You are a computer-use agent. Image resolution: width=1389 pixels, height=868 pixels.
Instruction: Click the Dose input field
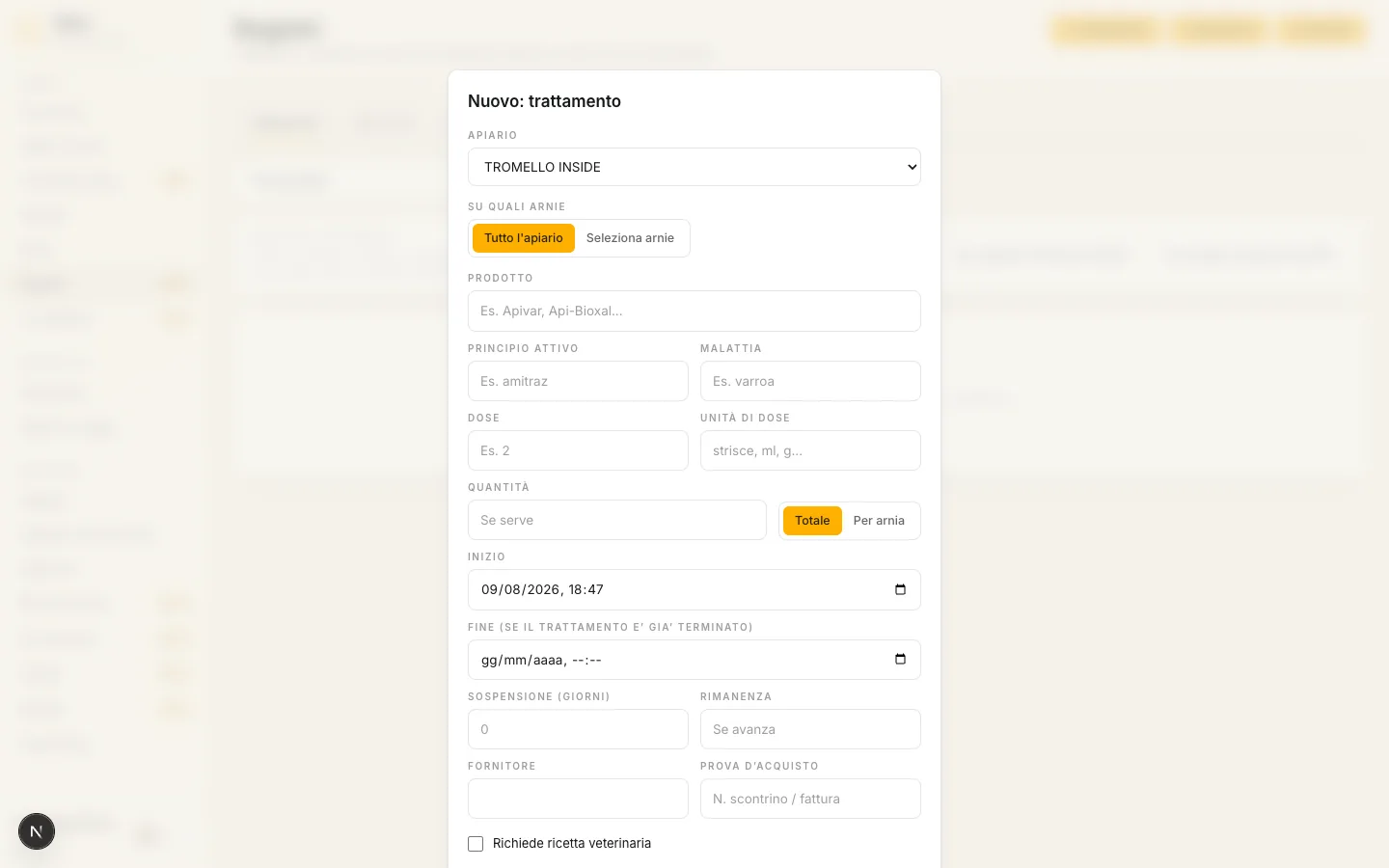pyautogui.click(x=578, y=450)
